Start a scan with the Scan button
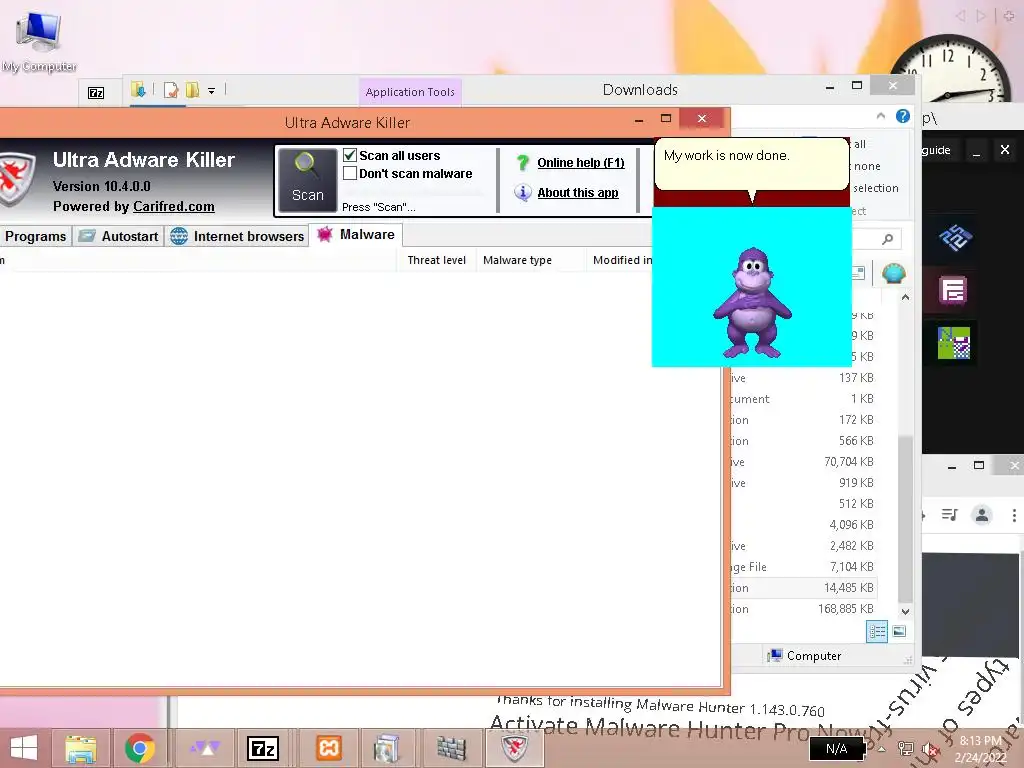Screen dimensions: 1024x768 (x=308, y=180)
